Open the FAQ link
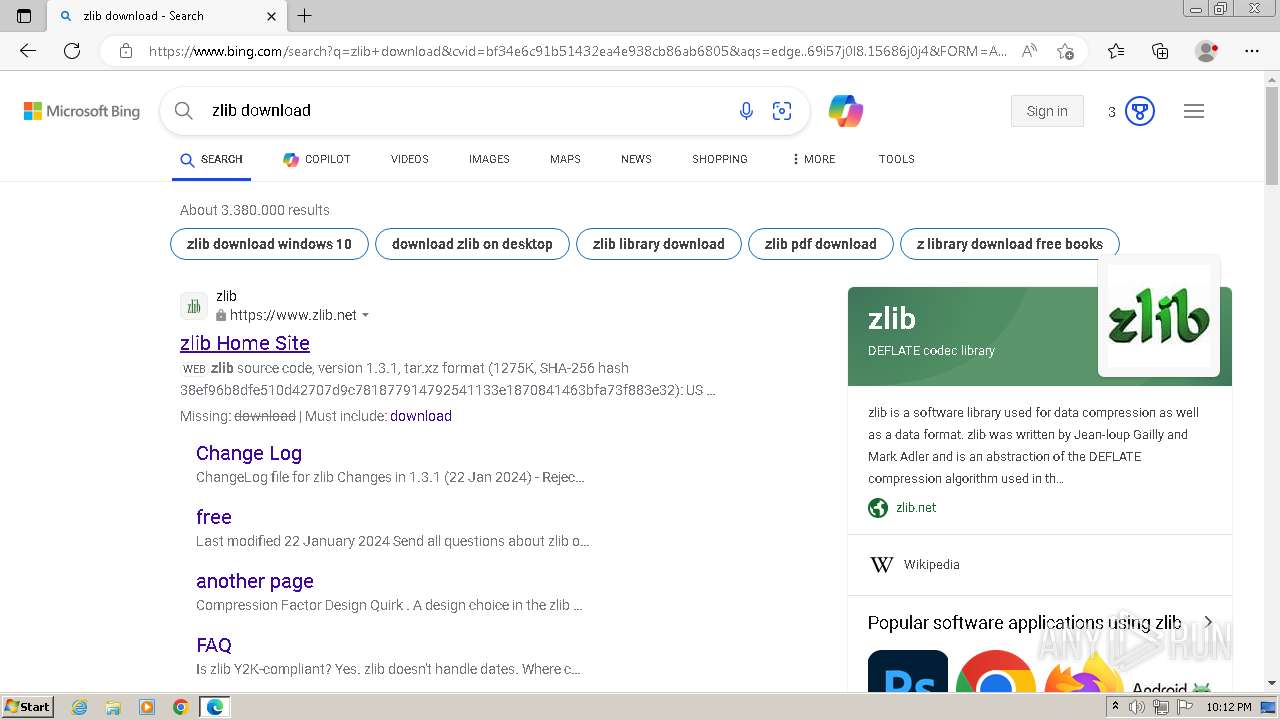Screen dimensions: 1280x720 (214, 645)
